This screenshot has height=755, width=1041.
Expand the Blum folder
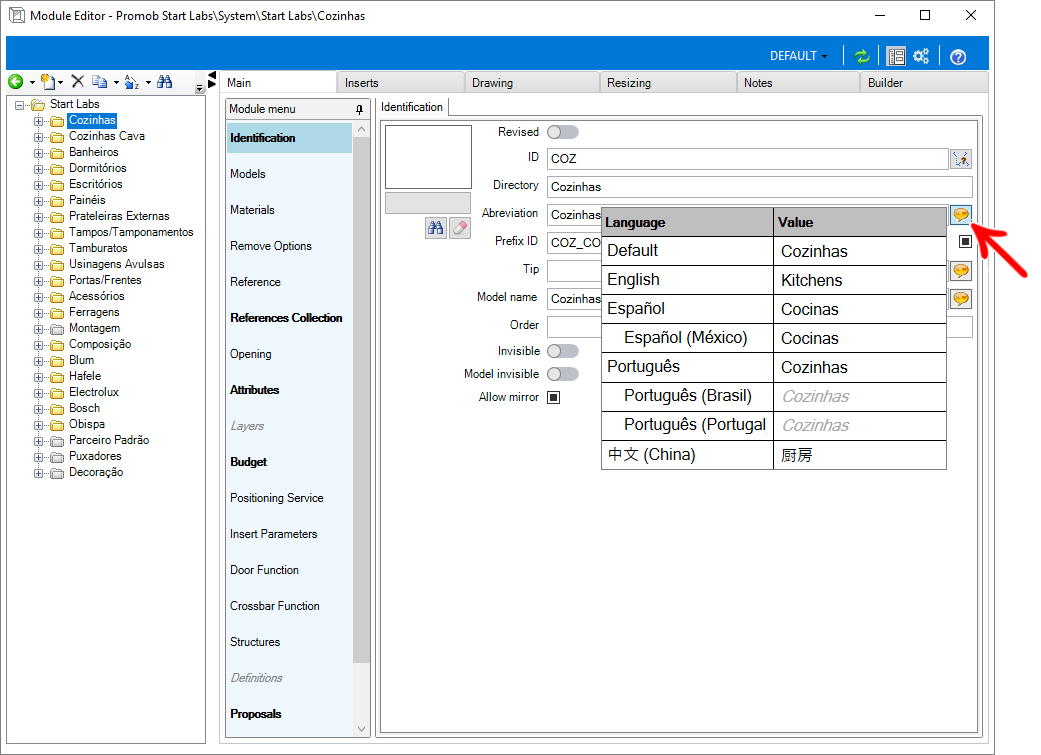point(39,361)
